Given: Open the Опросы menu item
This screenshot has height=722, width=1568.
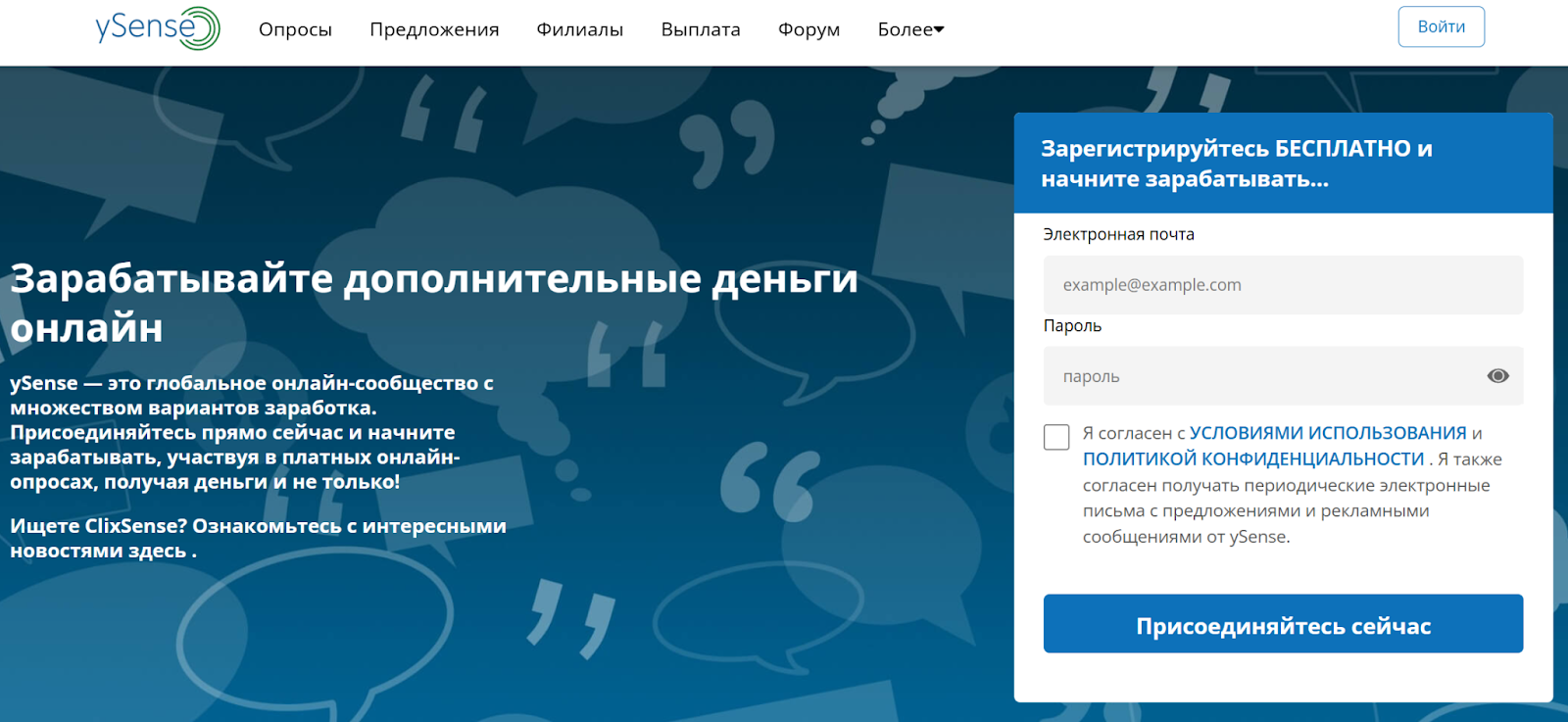Looking at the screenshot, I should [295, 29].
